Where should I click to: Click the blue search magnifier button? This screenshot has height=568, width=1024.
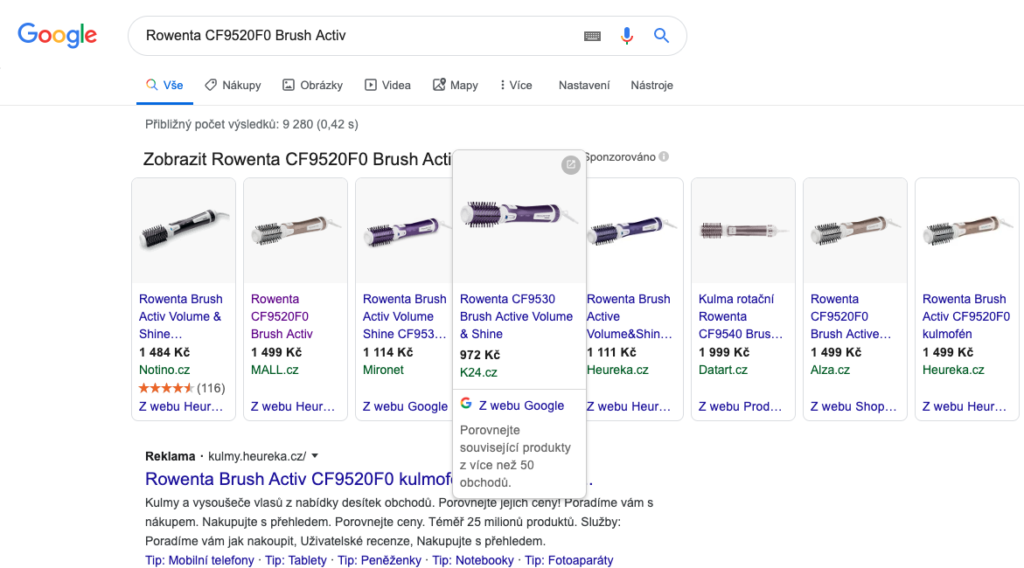661,35
